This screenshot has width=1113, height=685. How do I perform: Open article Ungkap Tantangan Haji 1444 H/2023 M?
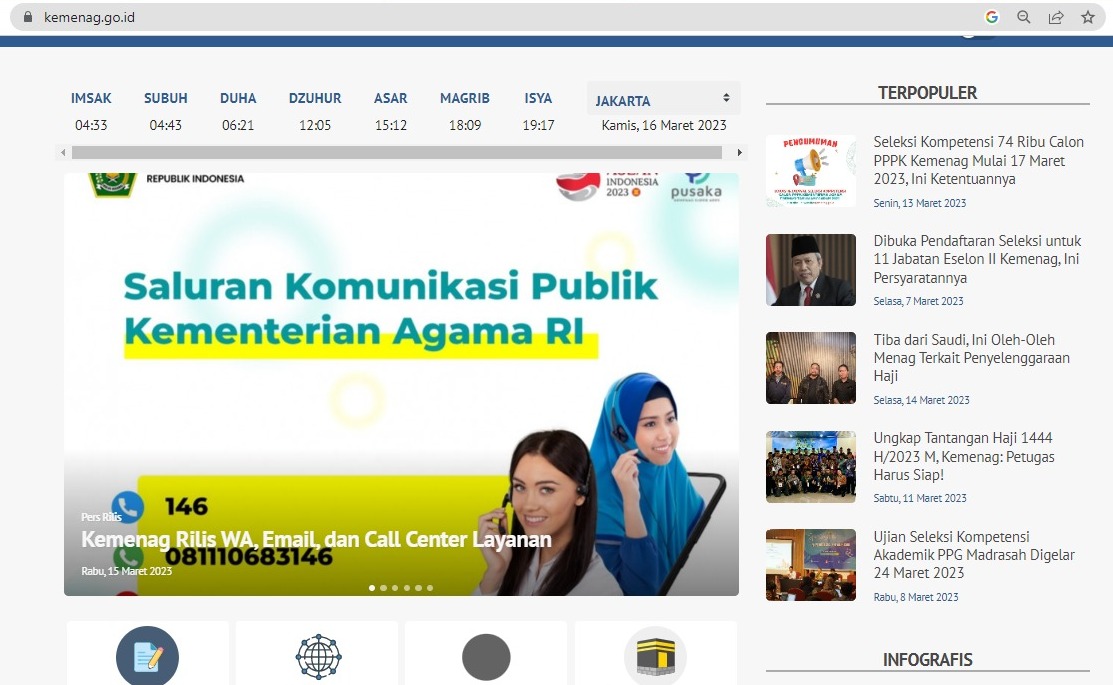point(963,456)
